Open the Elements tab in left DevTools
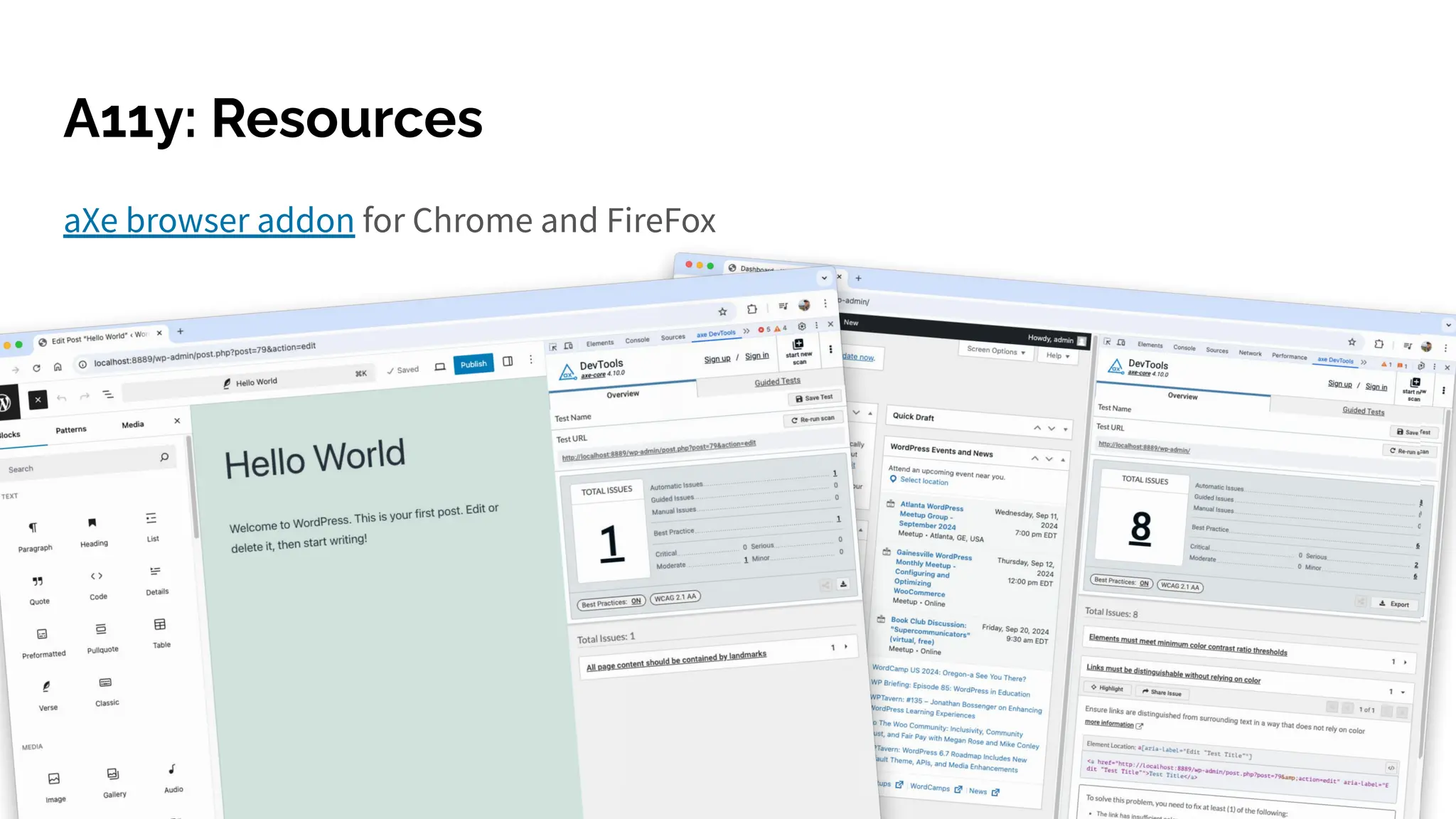 point(600,343)
